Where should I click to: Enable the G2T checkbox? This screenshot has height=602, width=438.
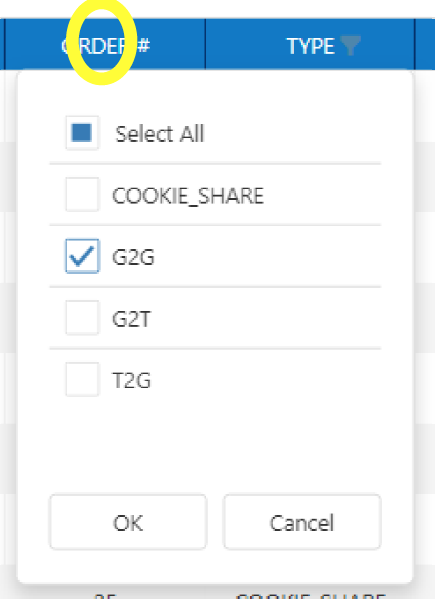(x=82, y=318)
